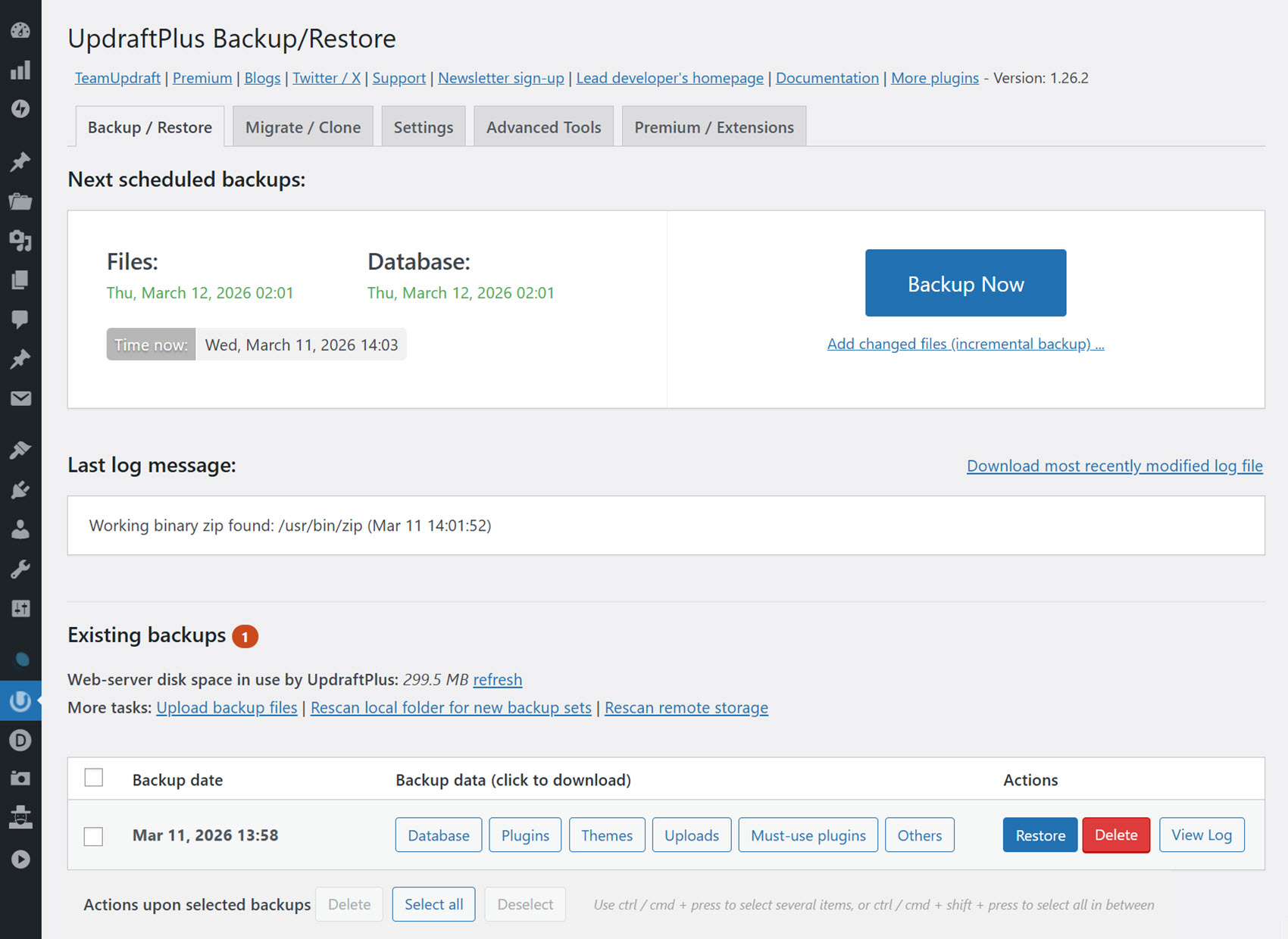Screen dimensions: 1288x939
Task: Click the Mar 11, 2026 13:58 backup date
Action: [205, 835]
